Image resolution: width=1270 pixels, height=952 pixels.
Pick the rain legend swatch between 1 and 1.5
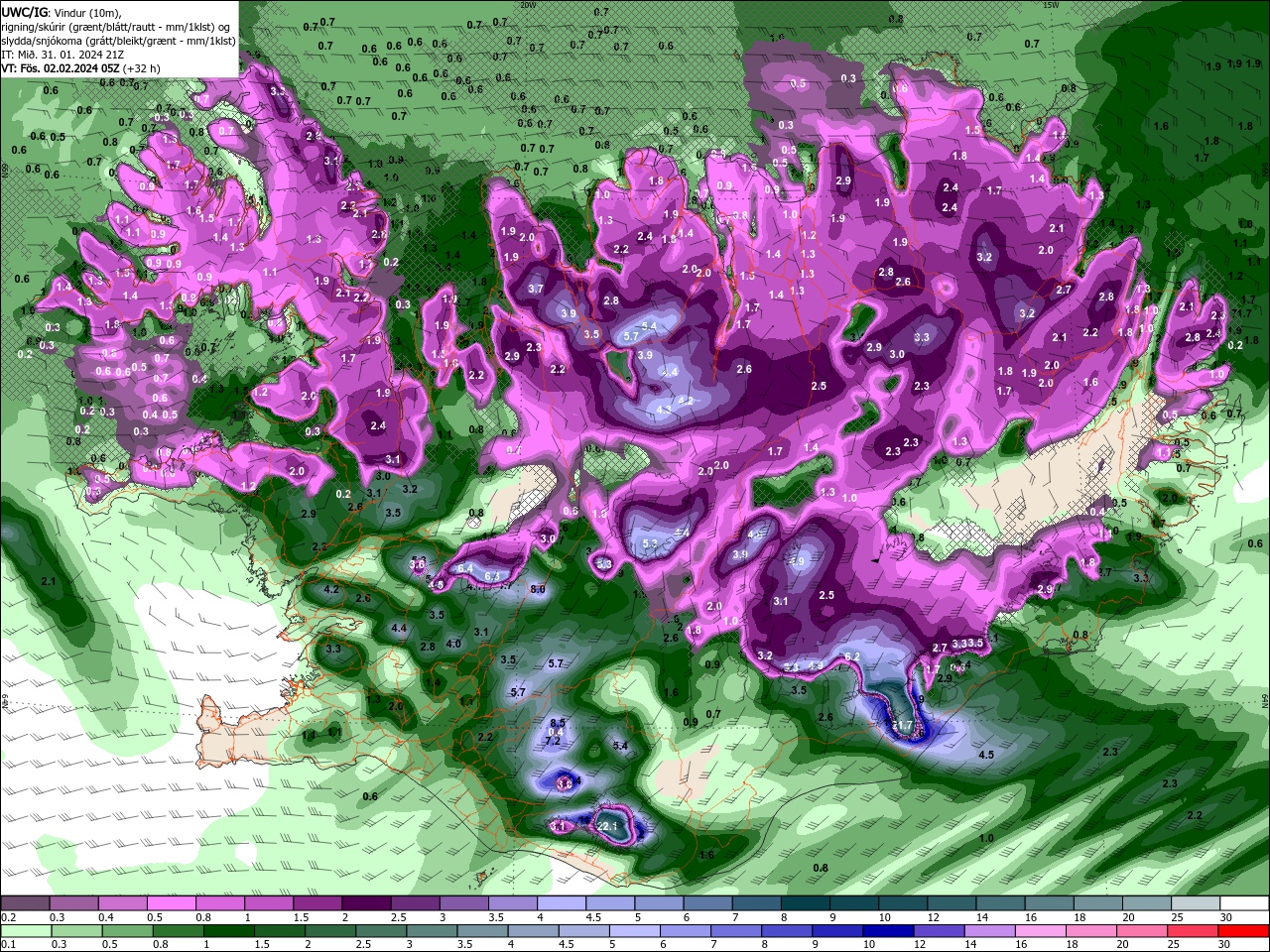pos(229,931)
